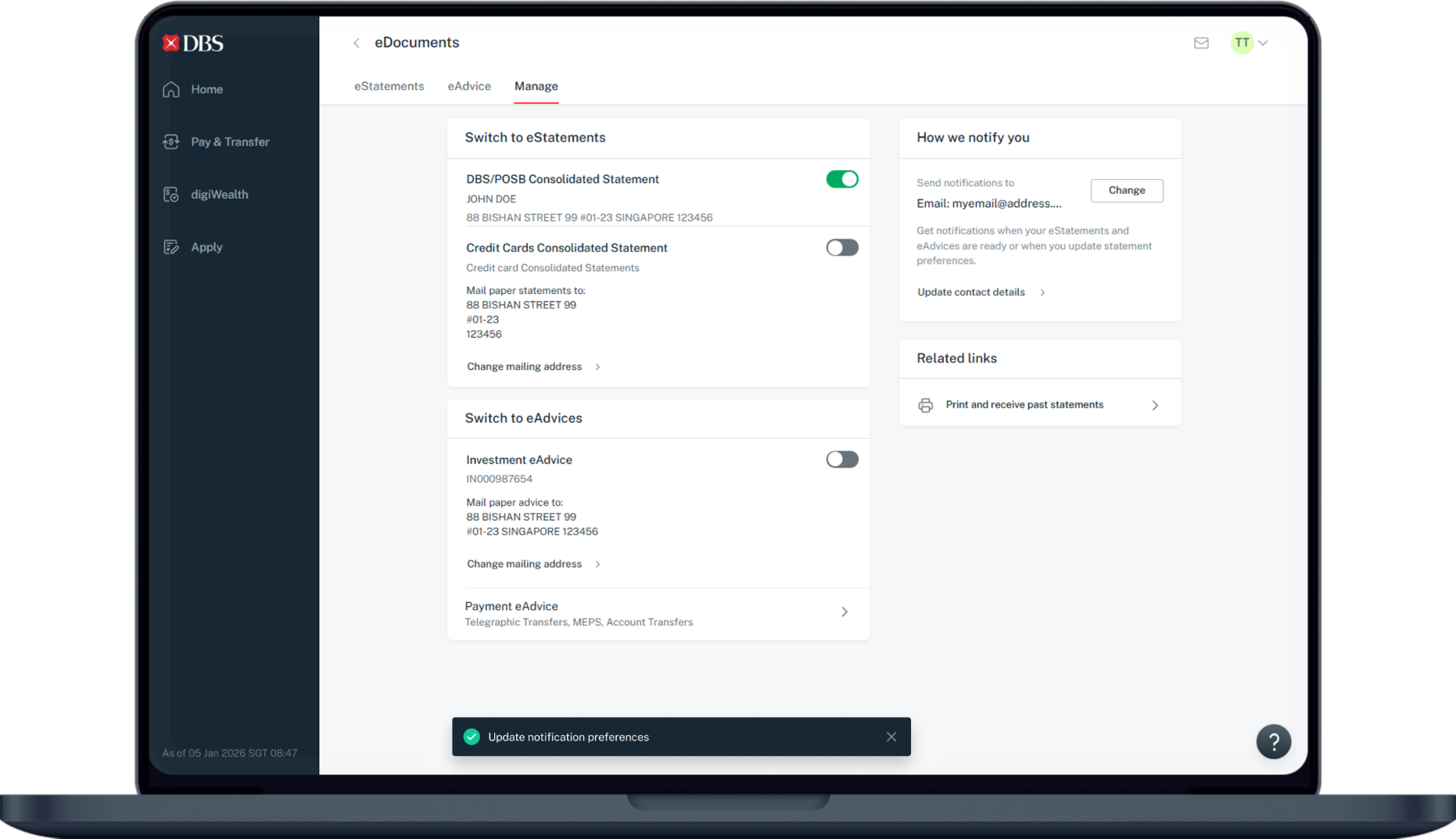1456x839 pixels.
Task: Open Home from the sidebar icon
Action: 171,89
